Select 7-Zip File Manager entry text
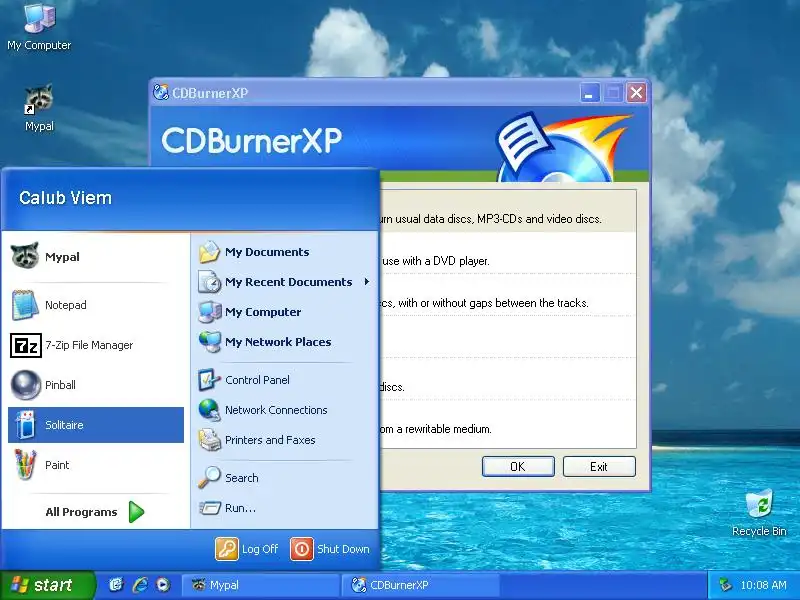800x600 pixels. pos(89,345)
